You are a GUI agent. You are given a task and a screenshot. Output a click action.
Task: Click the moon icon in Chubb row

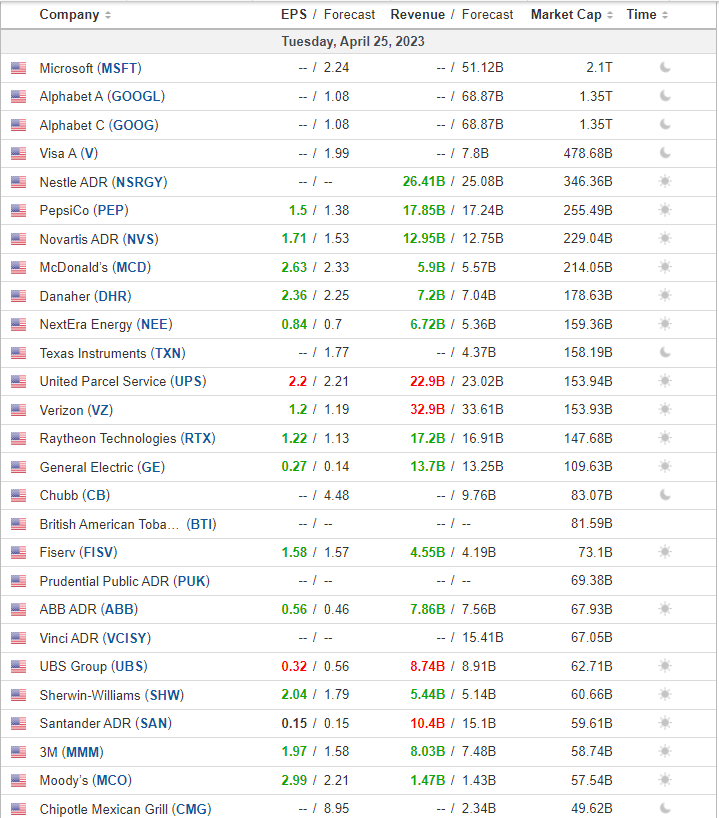[x=665, y=495]
